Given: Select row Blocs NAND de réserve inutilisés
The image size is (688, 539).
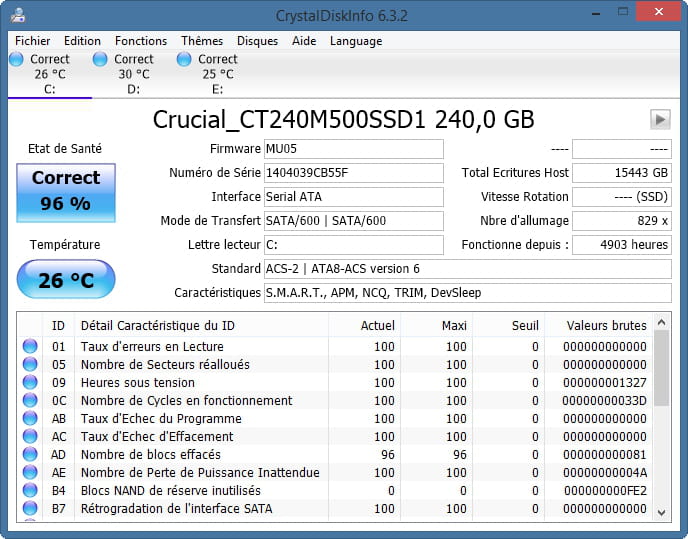Looking at the screenshot, I should pyautogui.click(x=335, y=490).
